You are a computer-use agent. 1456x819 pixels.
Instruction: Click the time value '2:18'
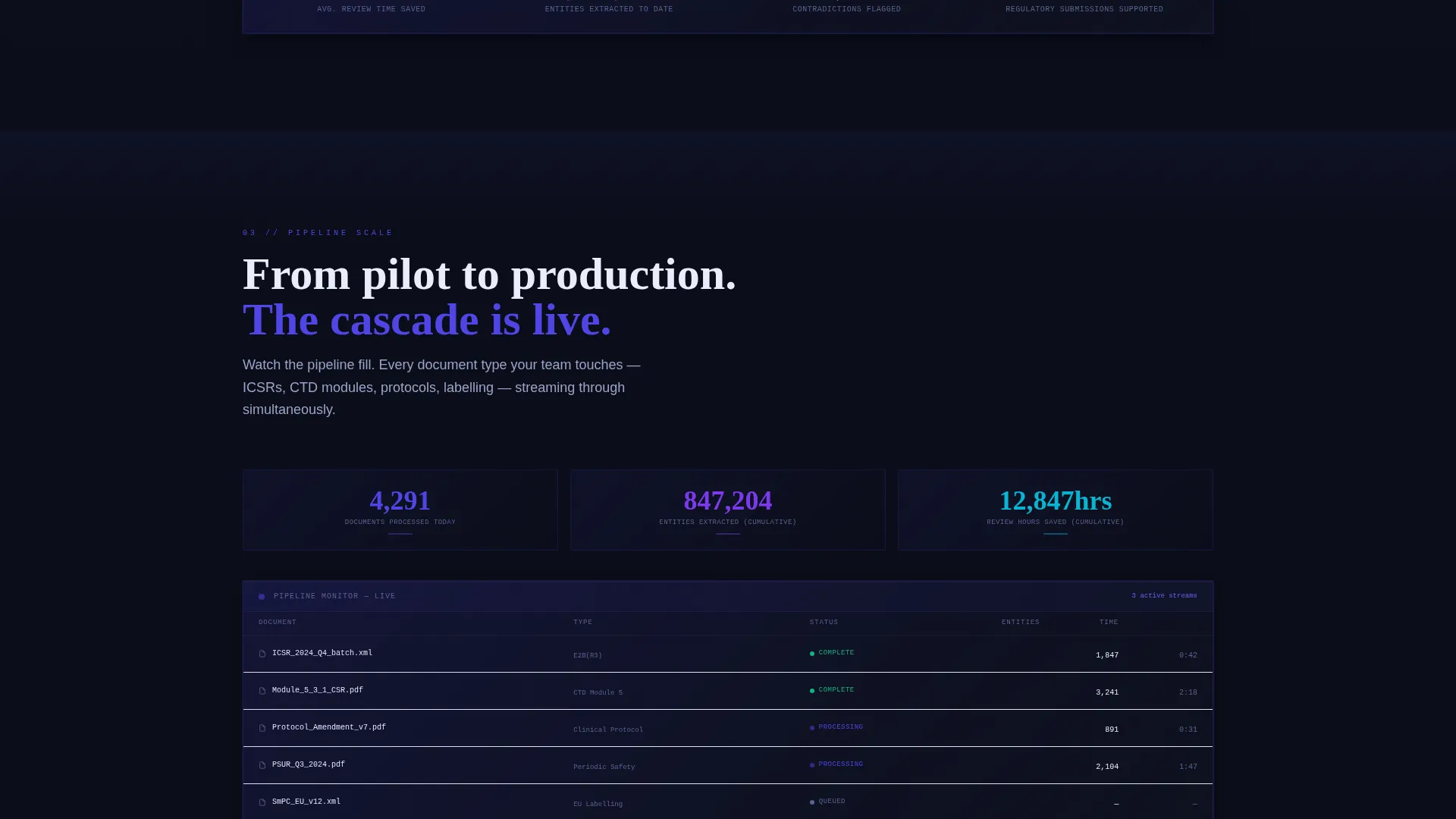[1188, 693]
